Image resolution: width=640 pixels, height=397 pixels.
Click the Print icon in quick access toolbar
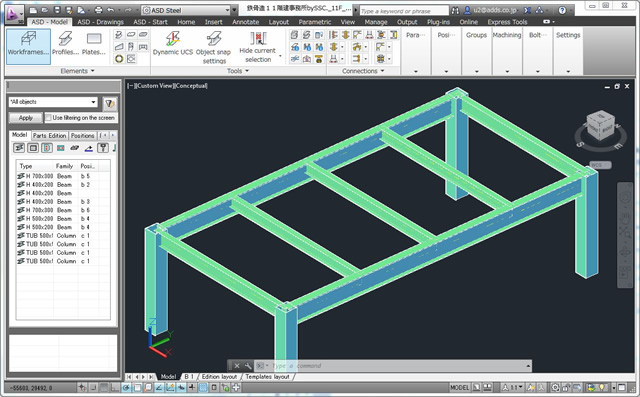[x=98, y=10]
